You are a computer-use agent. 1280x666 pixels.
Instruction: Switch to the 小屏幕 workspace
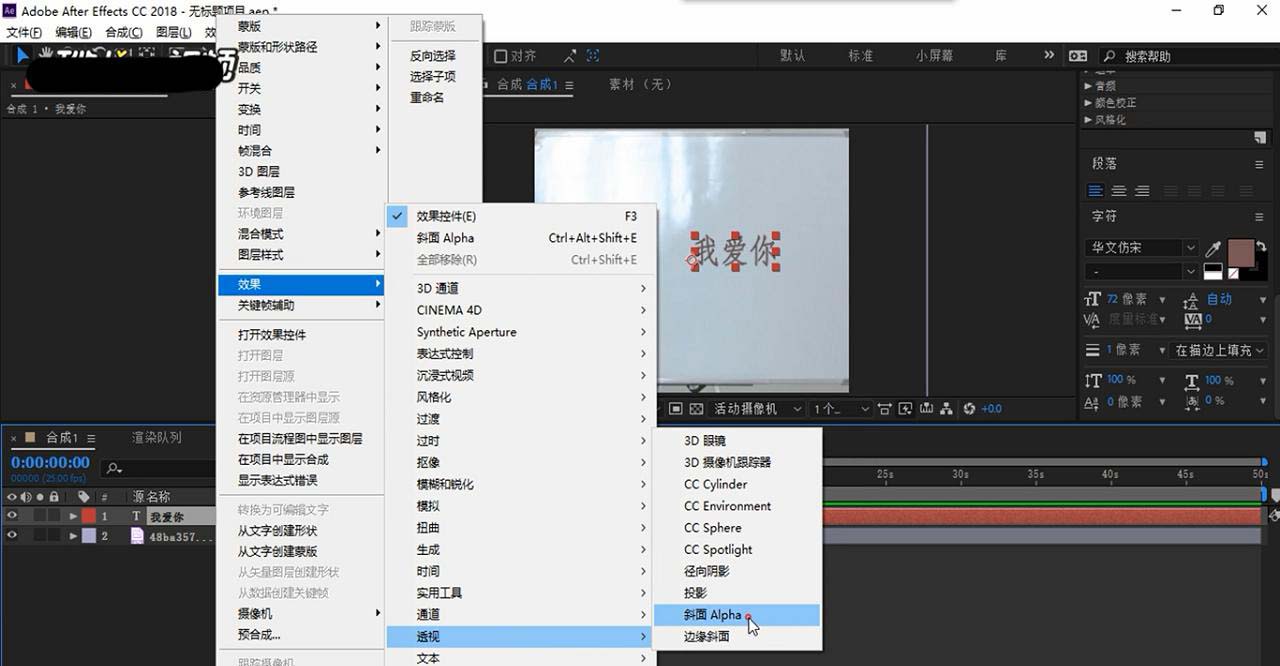[932, 56]
